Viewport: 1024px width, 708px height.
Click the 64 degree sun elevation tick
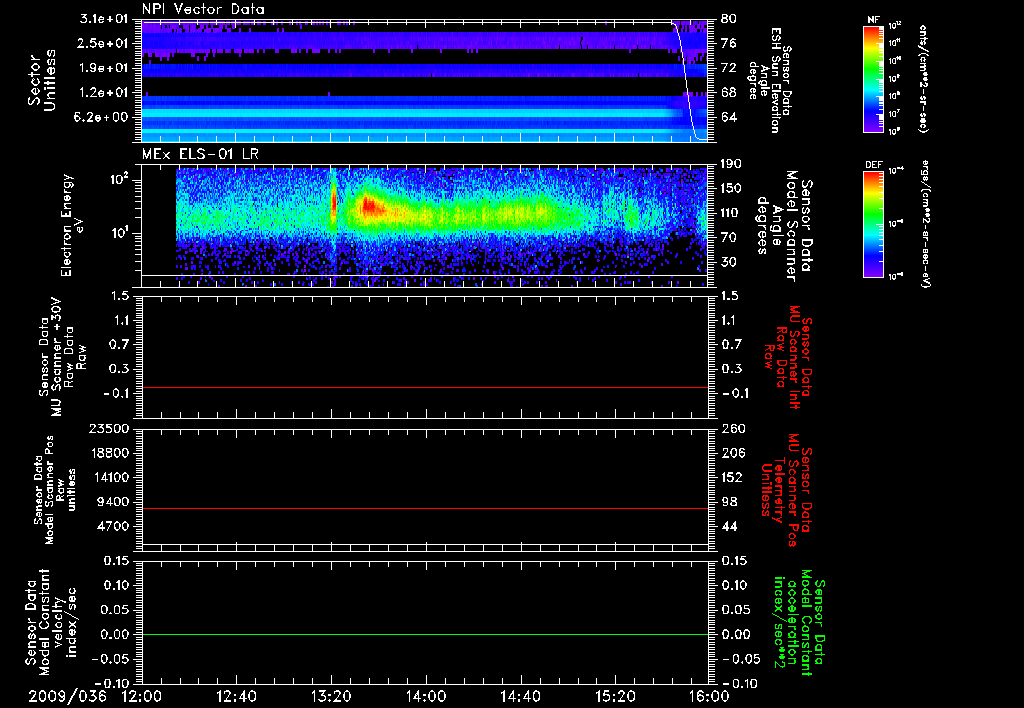[729, 117]
